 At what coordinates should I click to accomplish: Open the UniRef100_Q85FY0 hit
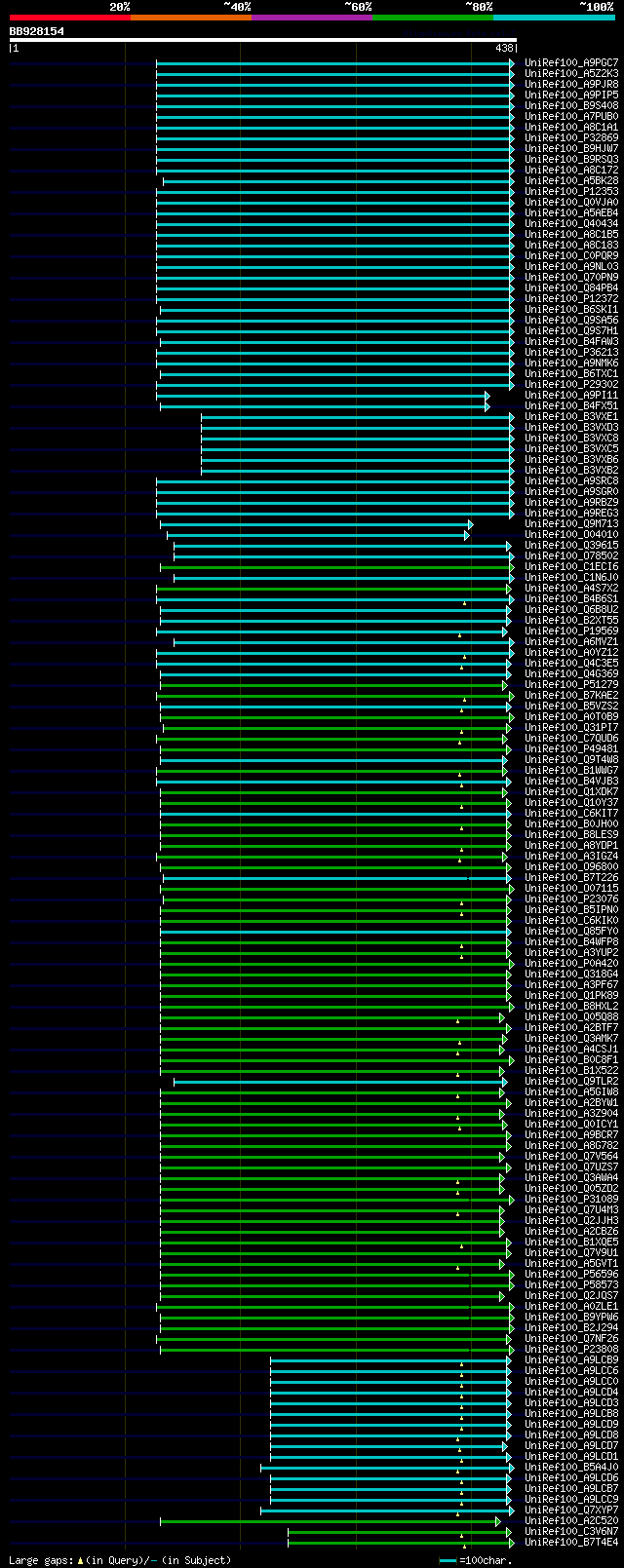[x=571, y=932]
